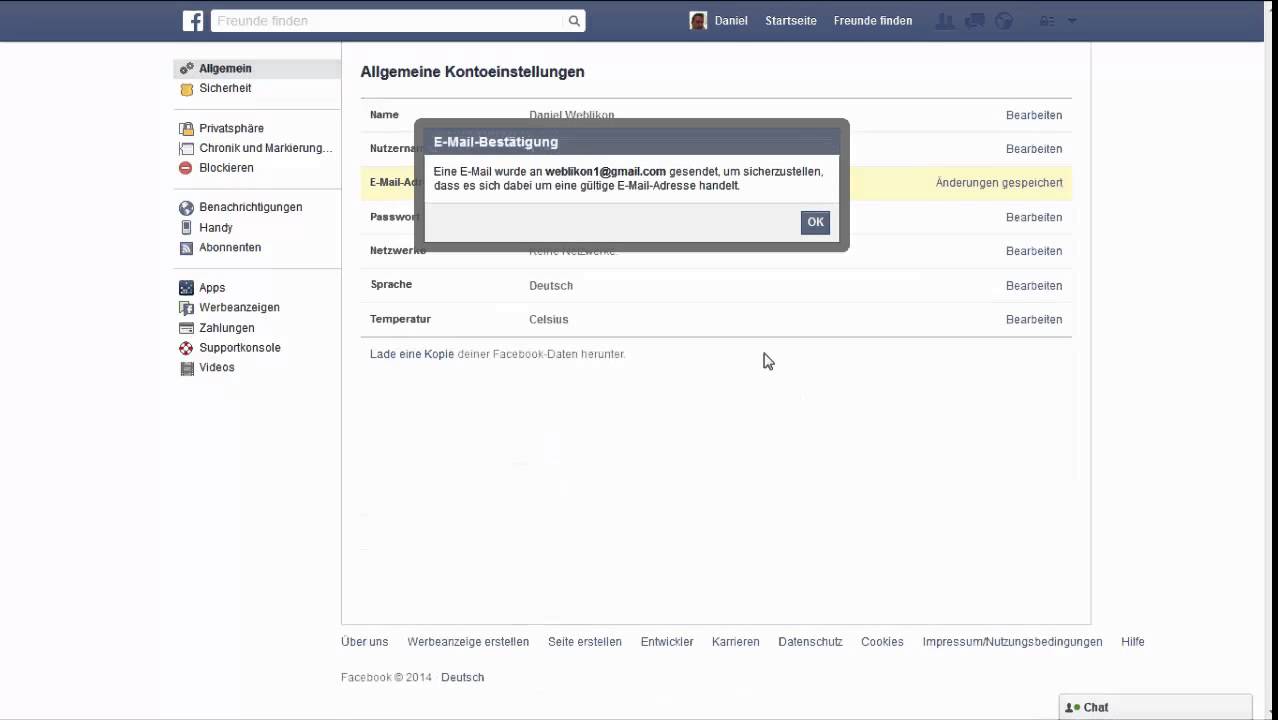Click the Privatsphäre lock icon
This screenshot has height=720, width=1278.
click(186, 129)
